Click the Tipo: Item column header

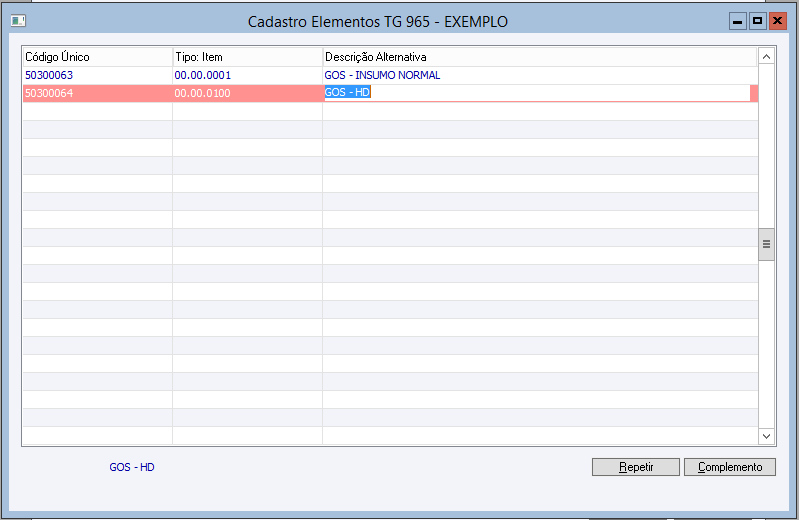pos(247,57)
